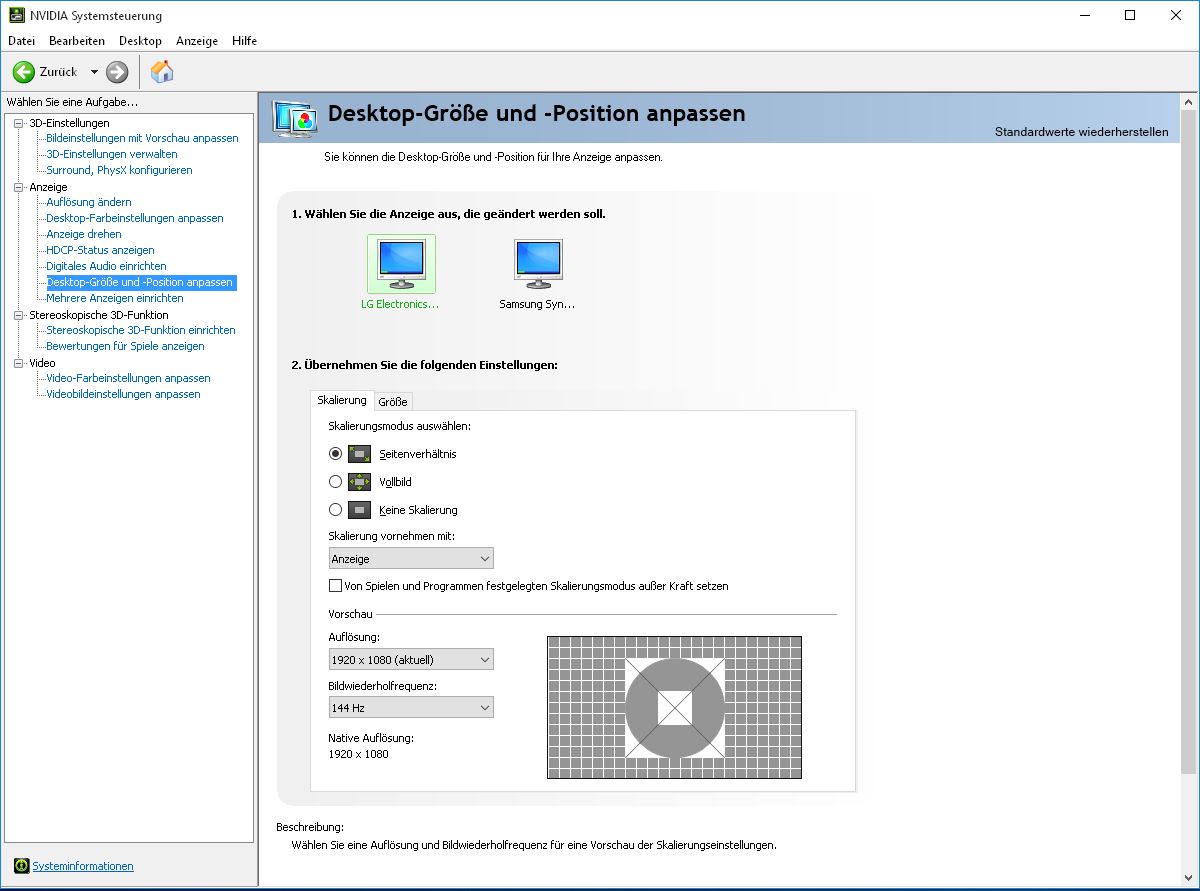
Task: Open the Bildwiederholfrequenz dropdown
Action: coord(411,708)
